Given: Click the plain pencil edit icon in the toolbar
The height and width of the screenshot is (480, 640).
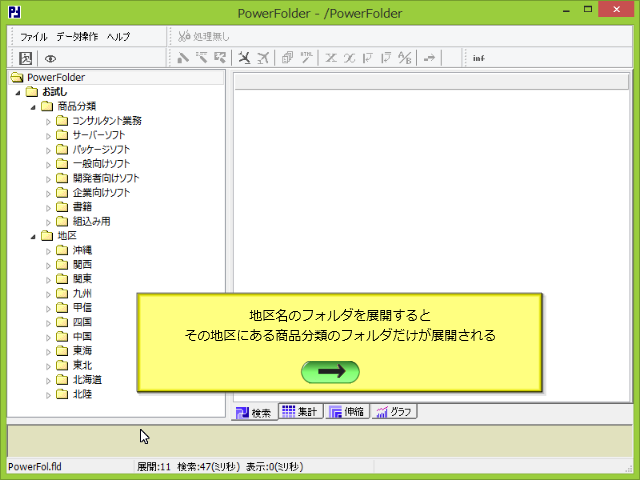Looking at the screenshot, I should coord(183,58).
